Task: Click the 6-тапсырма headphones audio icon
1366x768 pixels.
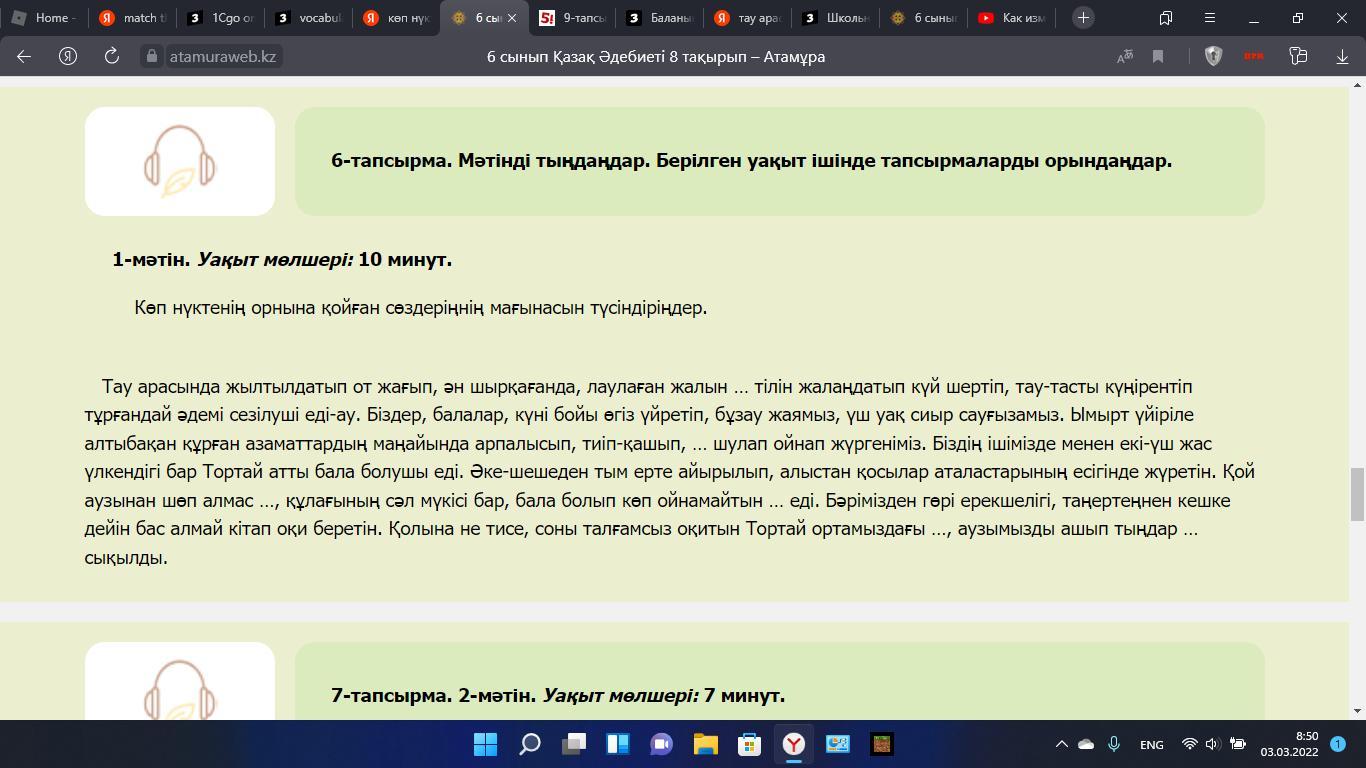Action: pyautogui.click(x=180, y=161)
